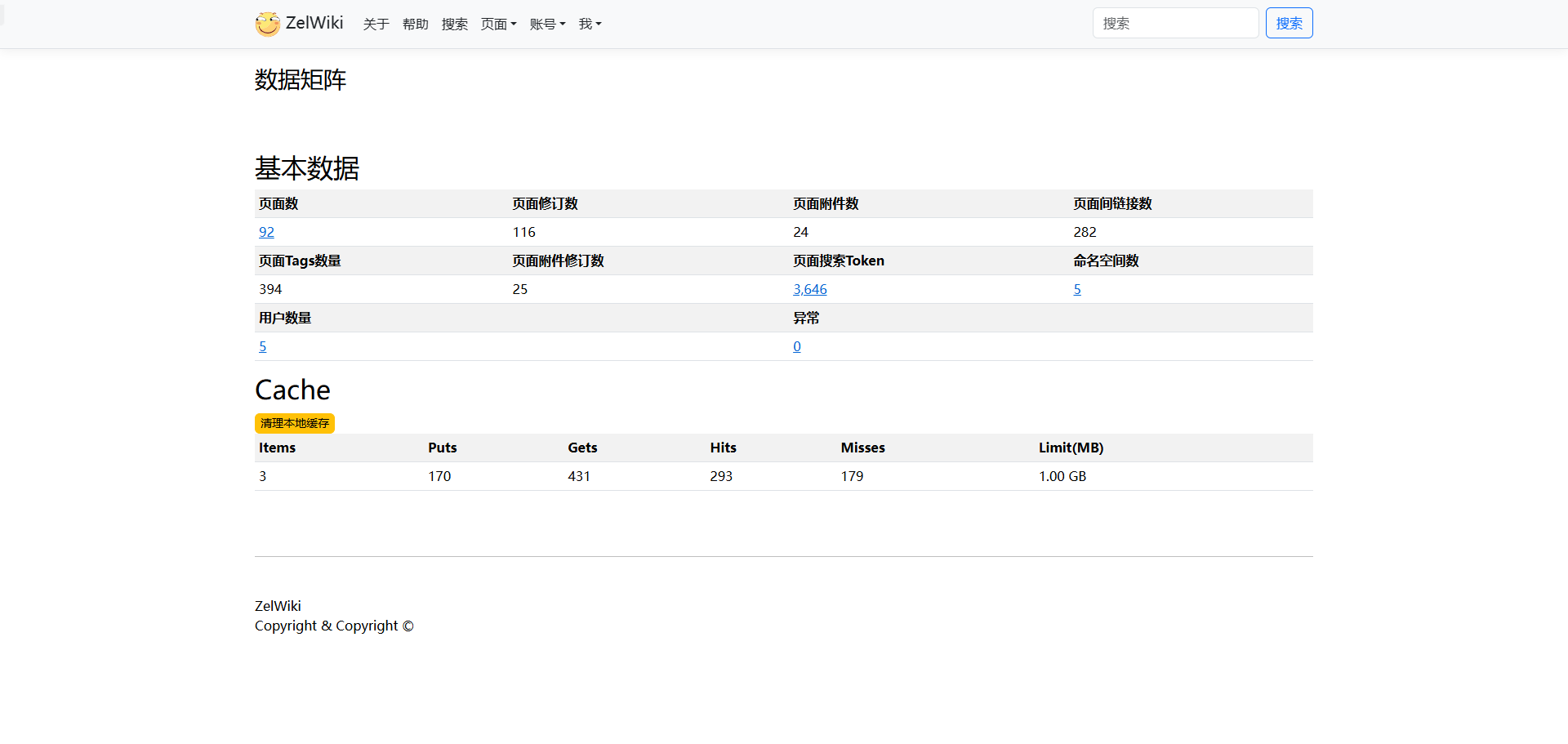Open the ZelWiki brand name home link
The width and height of the screenshot is (1568, 744).
[x=314, y=23]
